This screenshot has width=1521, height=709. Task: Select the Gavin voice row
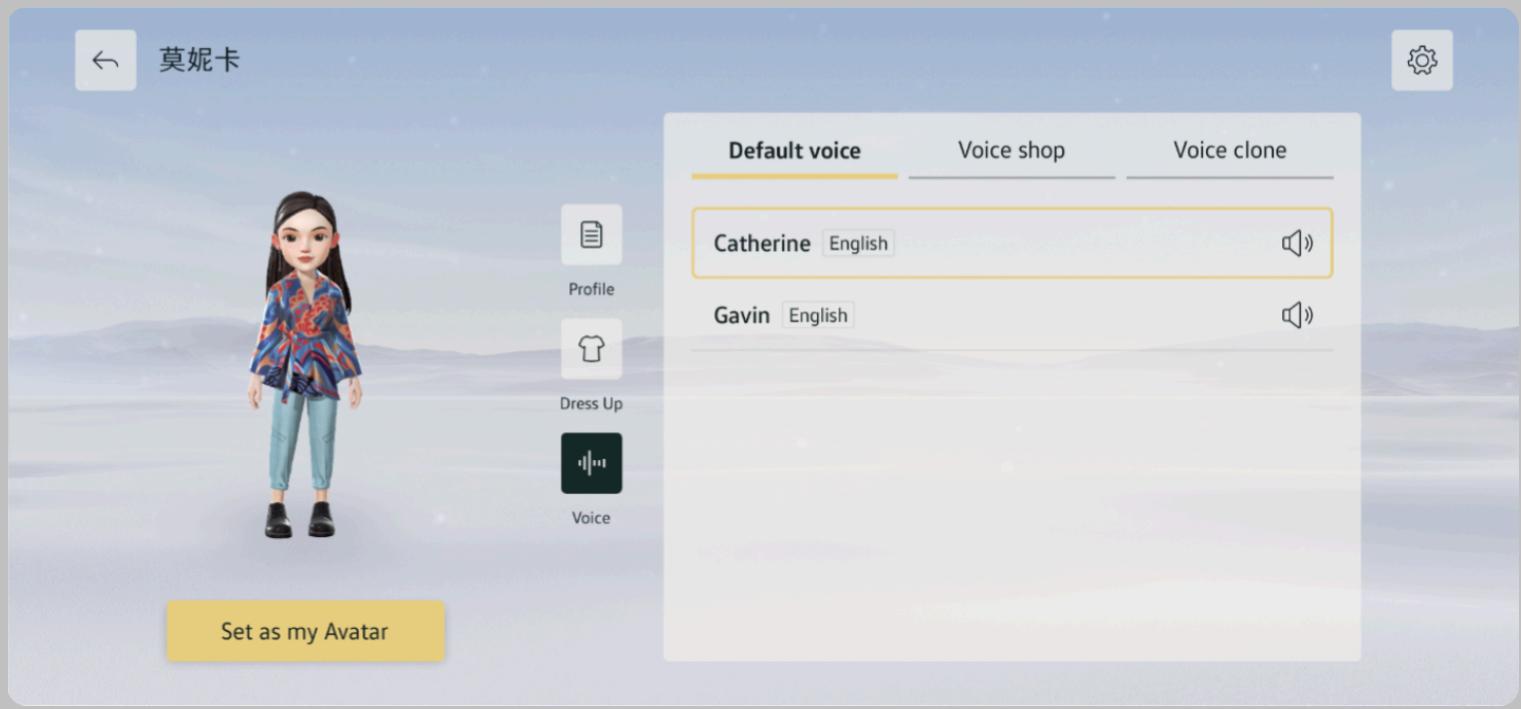pos(1011,315)
